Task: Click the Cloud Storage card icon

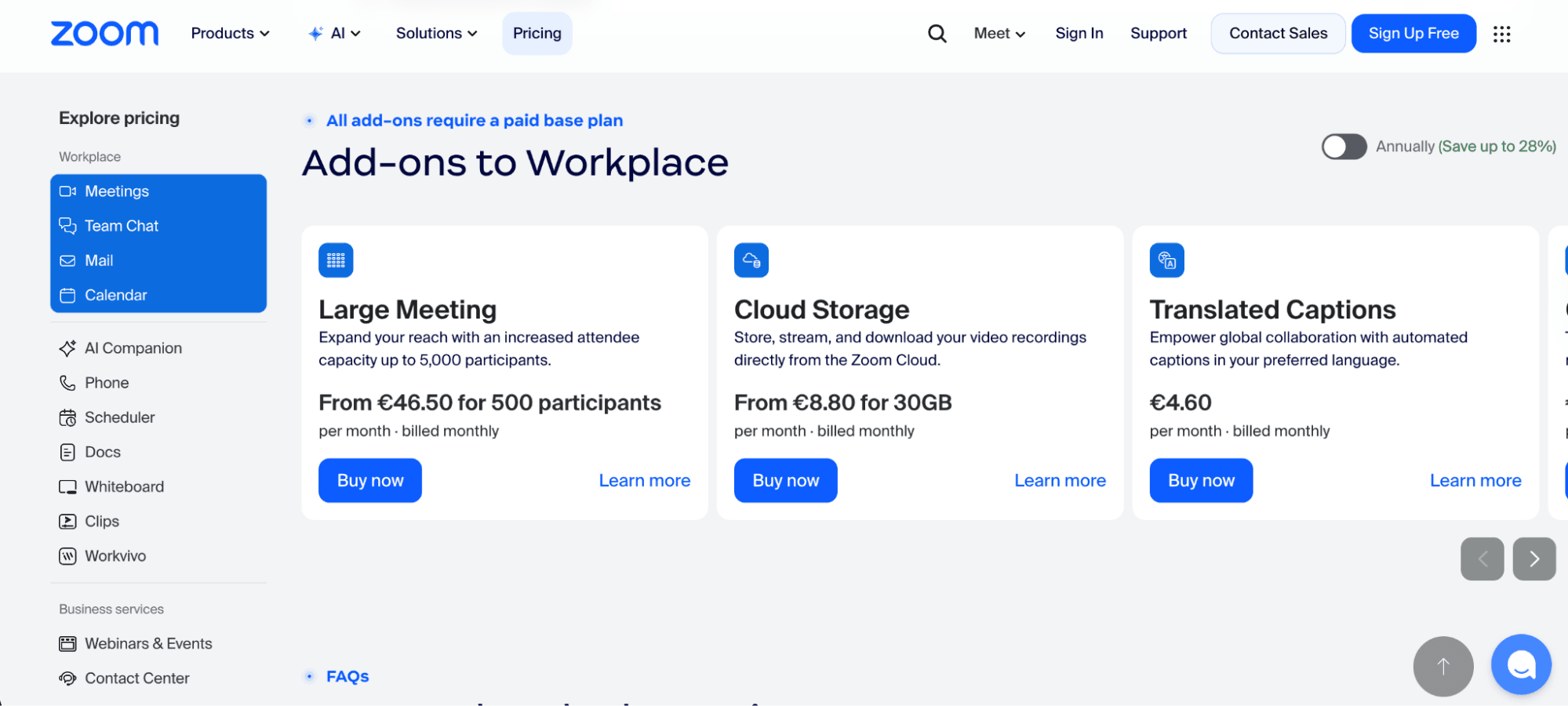Action: pyautogui.click(x=751, y=260)
